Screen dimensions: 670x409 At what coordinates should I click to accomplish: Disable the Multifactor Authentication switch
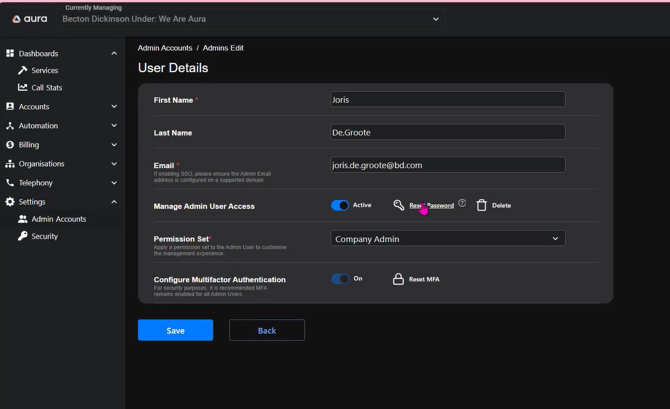[x=340, y=279]
